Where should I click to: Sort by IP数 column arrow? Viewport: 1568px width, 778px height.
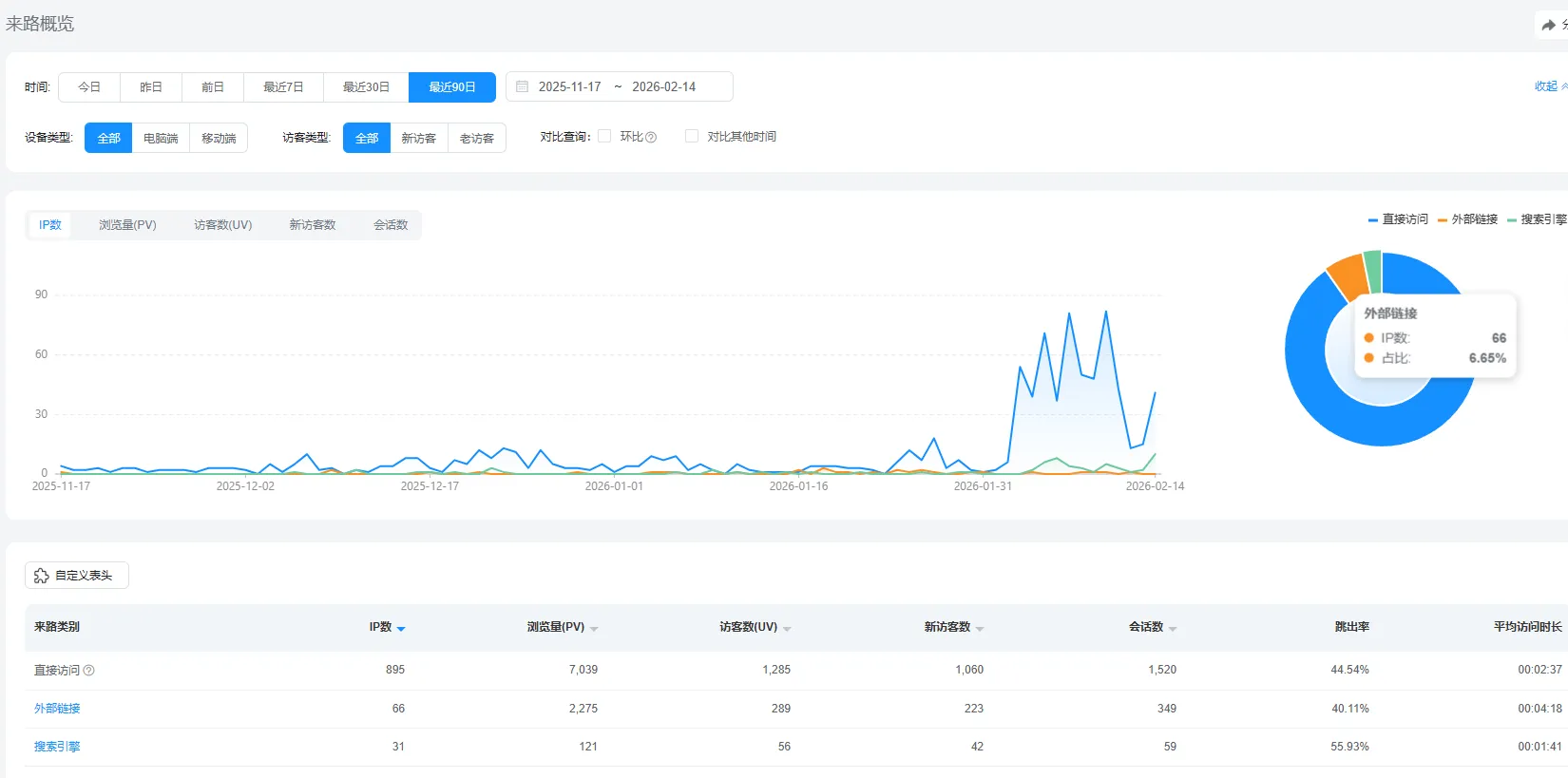(x=401, y=628)
